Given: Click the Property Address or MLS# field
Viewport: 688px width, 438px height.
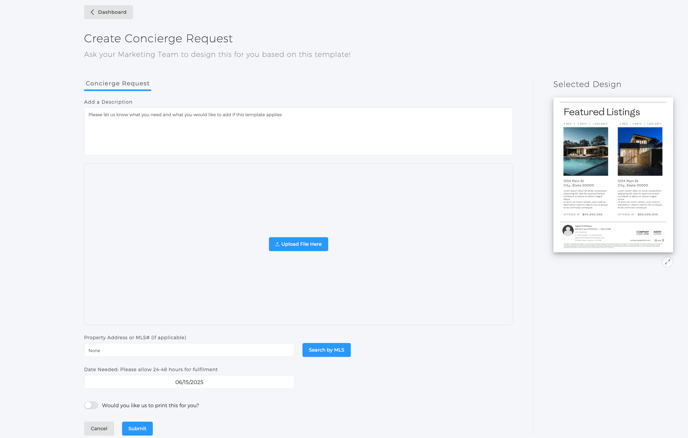Looking at the screenshot, I should click(189, 350).
